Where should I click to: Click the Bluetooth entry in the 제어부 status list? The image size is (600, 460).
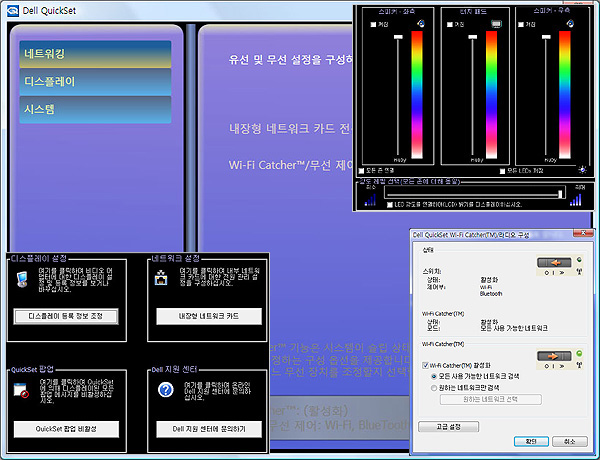point(491,294)
